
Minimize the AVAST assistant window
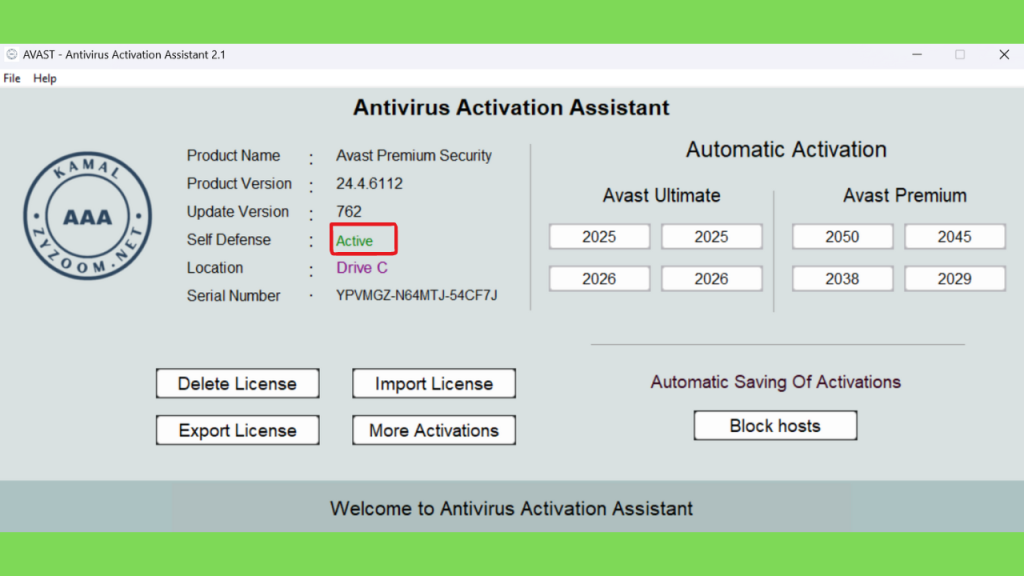917,55
